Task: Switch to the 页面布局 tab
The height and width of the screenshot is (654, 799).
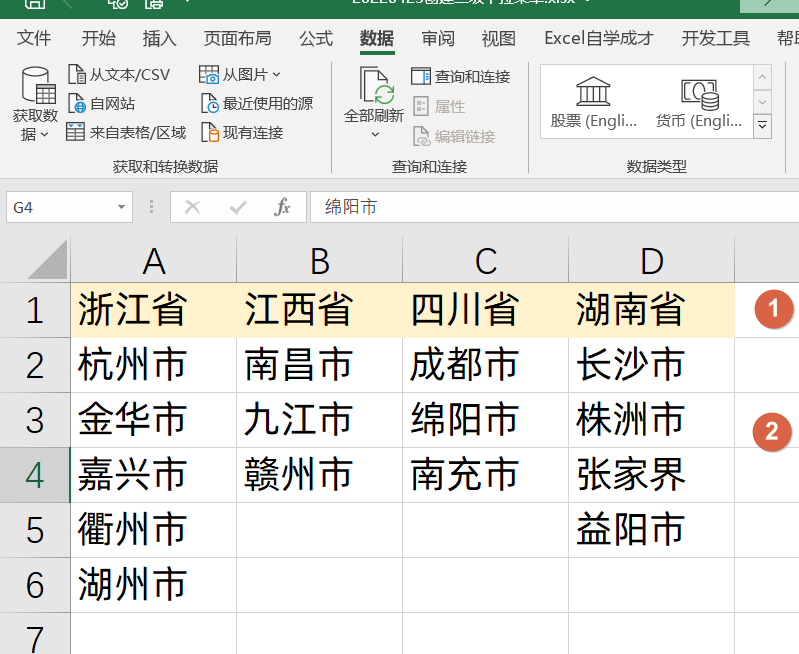Action: [237, 38]
